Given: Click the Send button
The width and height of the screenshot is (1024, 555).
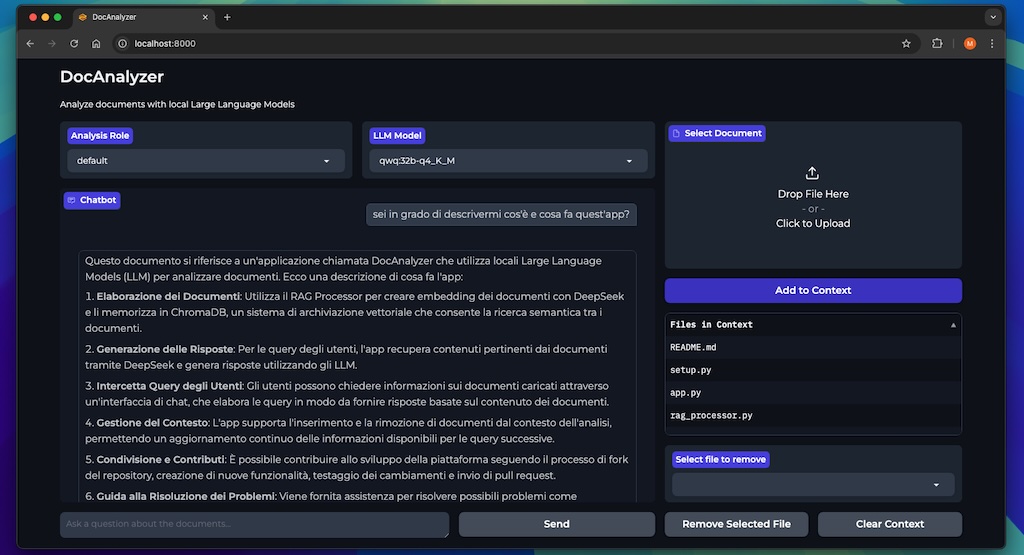Looking at the screenshot, I should (556, 524).
